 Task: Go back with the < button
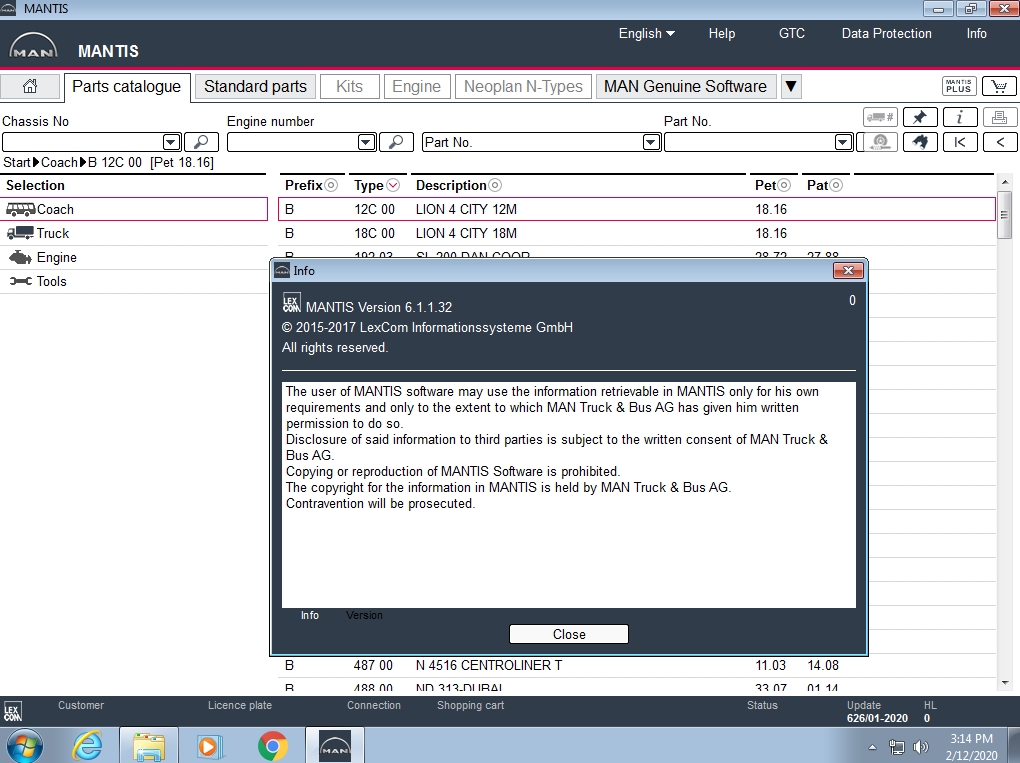999,142
